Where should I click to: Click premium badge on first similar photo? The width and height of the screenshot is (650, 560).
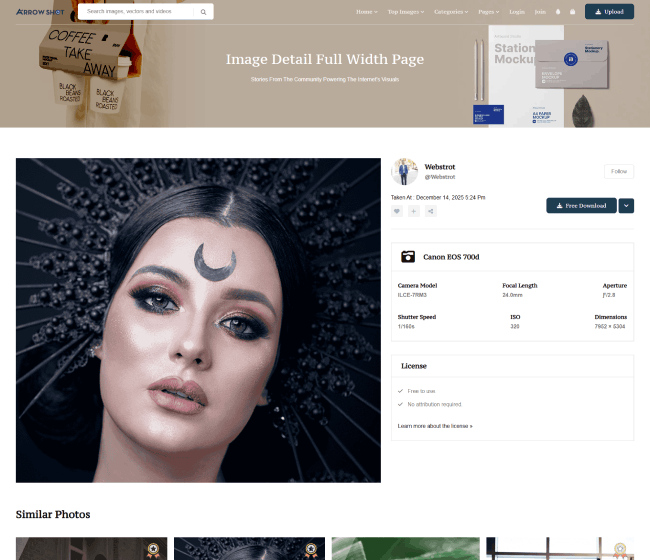[x=153, y=549]
